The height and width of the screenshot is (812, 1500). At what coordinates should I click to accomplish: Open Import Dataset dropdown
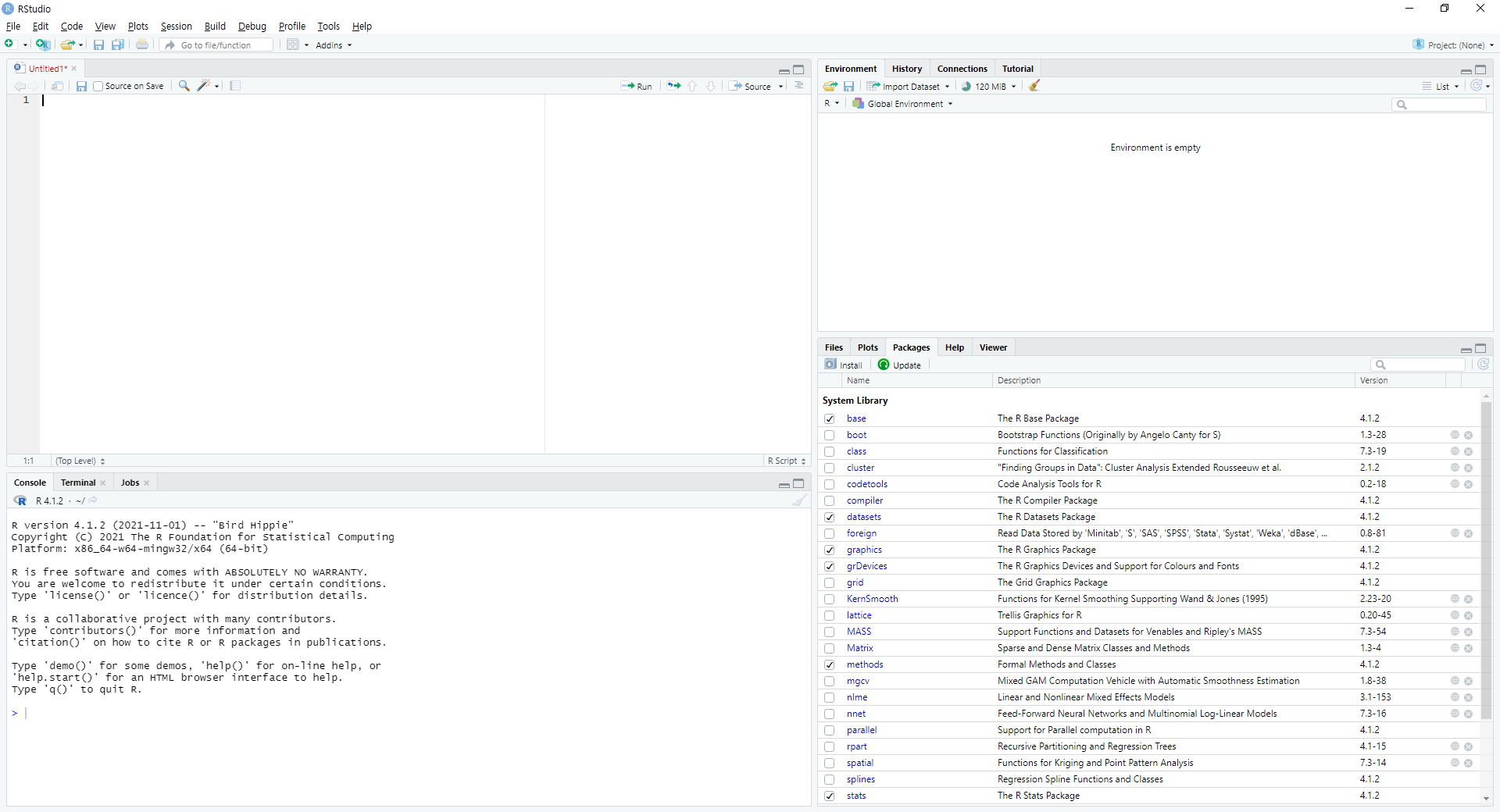click(909, 87)
